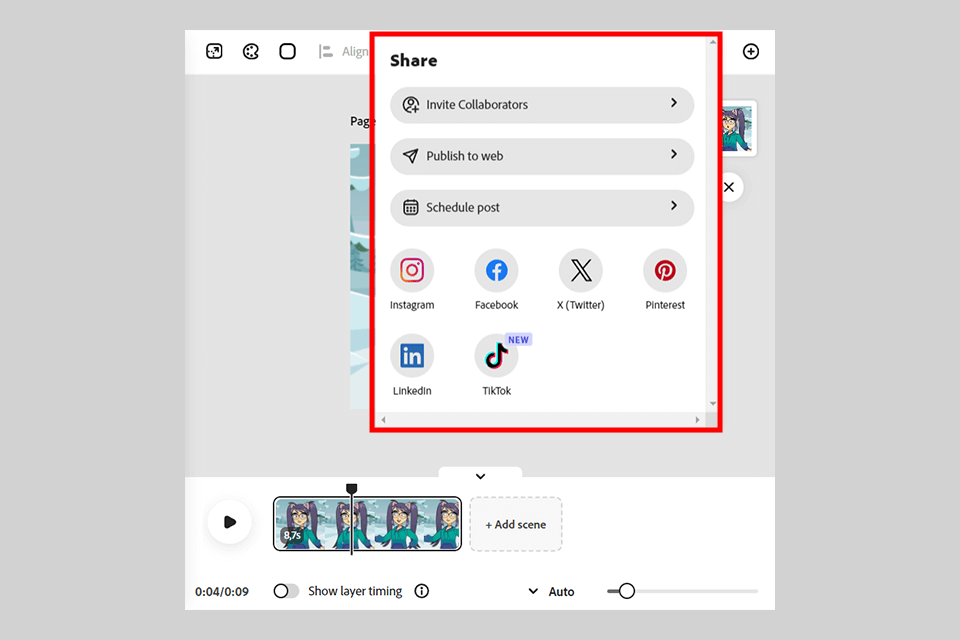The height and width of the screenshot is (640, 960).
Task: Open the color theme palette icon
Action: click(251, 51)
